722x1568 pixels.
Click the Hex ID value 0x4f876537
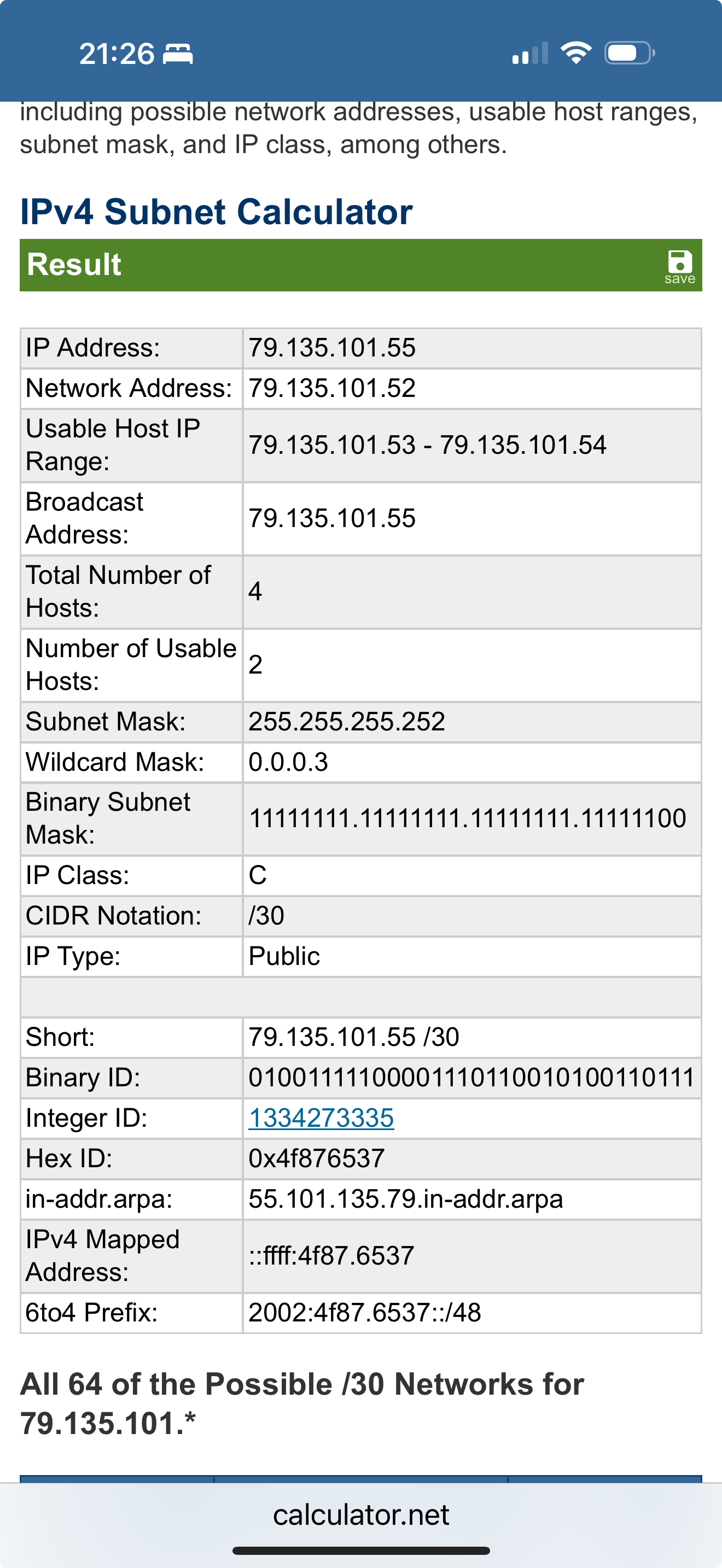coord(316,1159)
